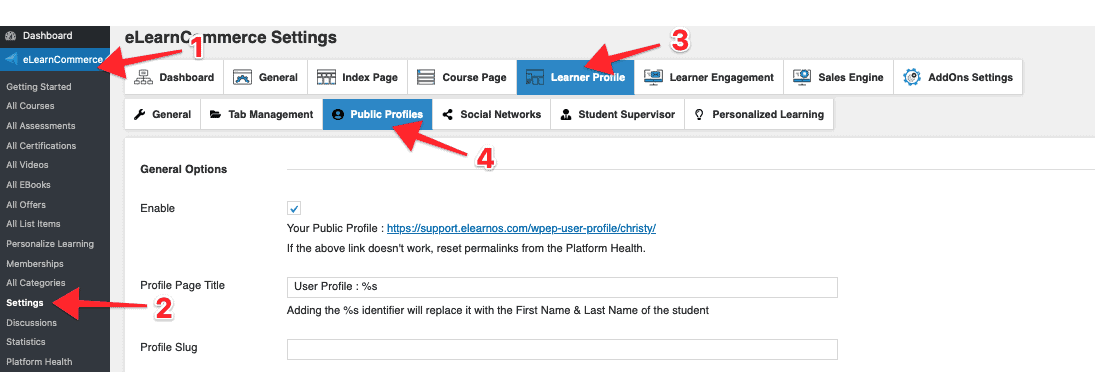
Task: Click the Personalized Learning lightbulb icon
Action: 698,114
